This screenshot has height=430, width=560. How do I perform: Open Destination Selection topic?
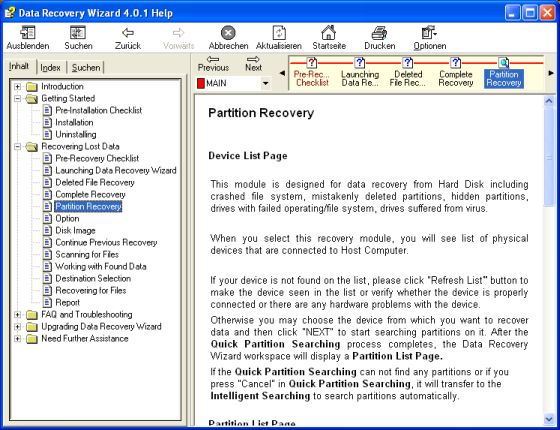[x=93, y=279]
